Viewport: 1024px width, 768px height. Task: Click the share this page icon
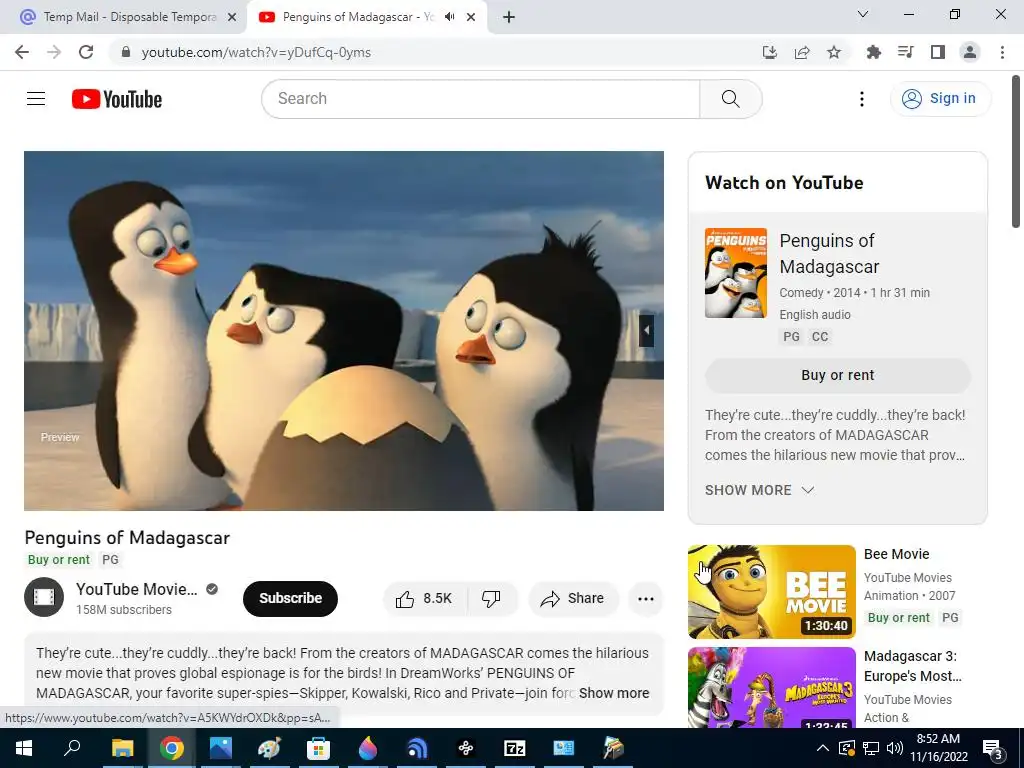pos(802,52)
